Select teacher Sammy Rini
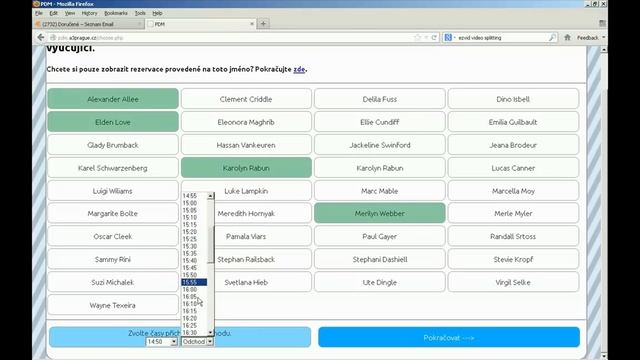The height and width of the screenshot is (360, 640). coord(113,259)
